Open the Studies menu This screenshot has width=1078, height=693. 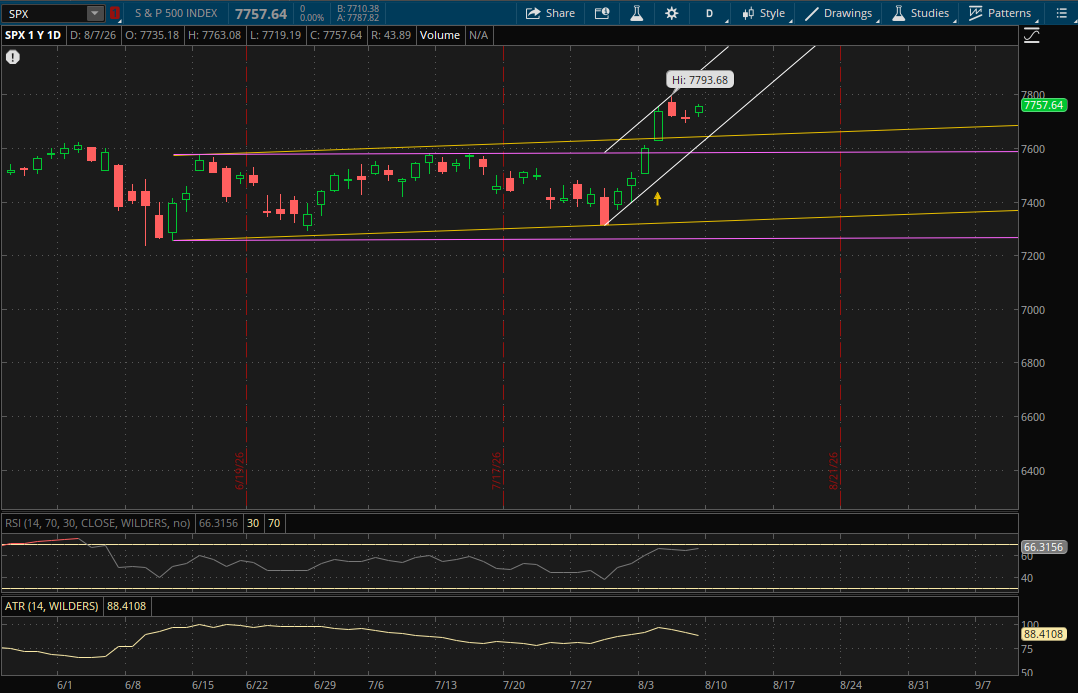921,13
